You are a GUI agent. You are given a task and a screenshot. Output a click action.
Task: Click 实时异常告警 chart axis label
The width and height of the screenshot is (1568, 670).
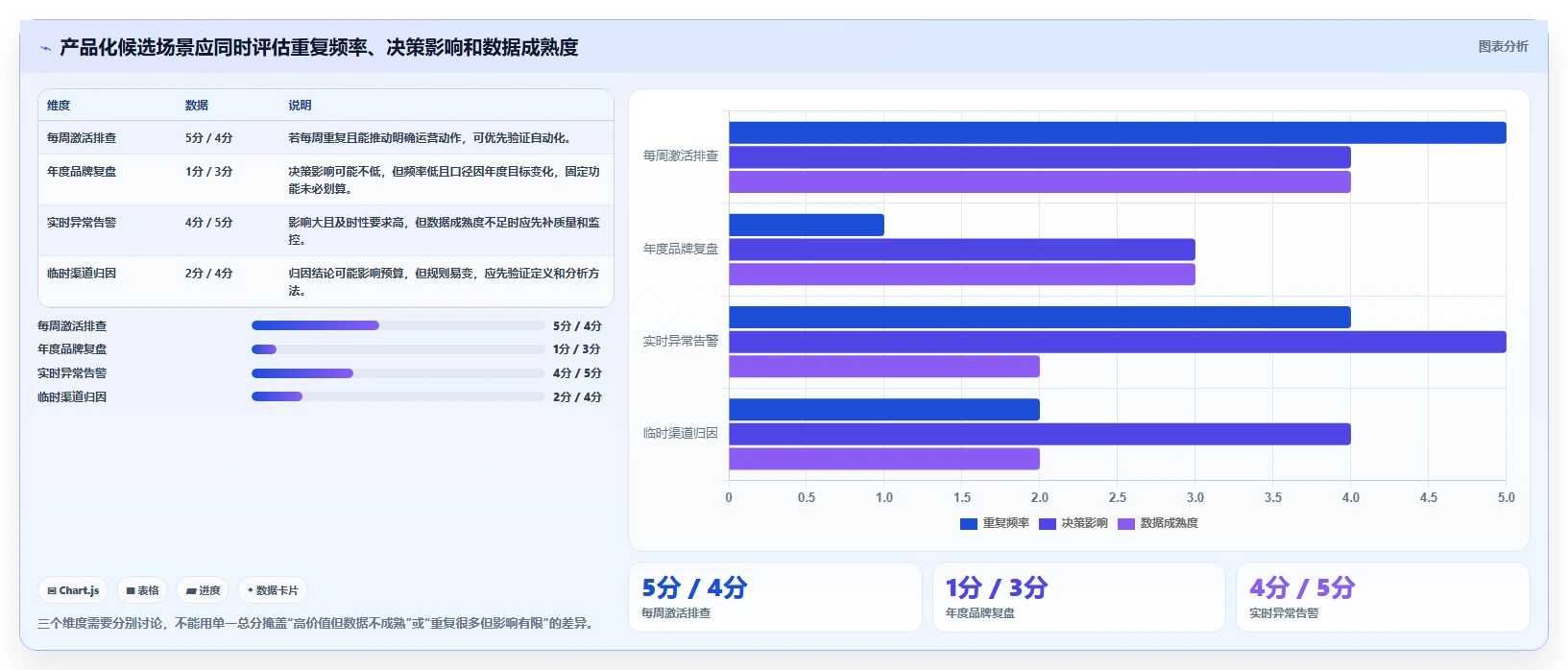click(681, 341)
